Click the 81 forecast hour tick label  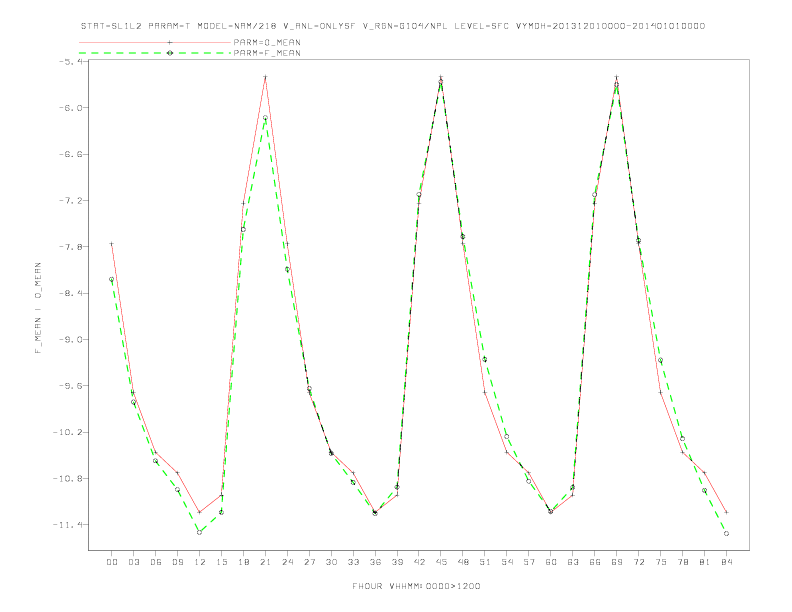705,562
